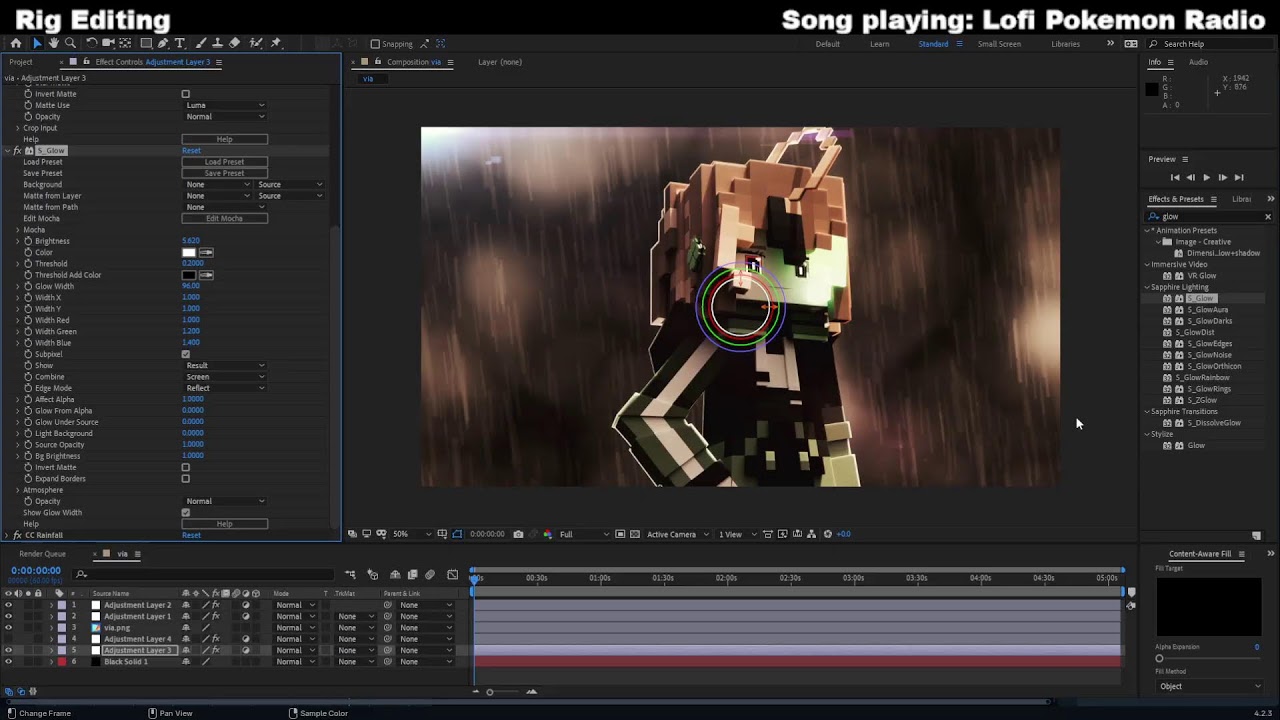Viewport: 1280px width, 720px height.
Task: Toggle the transparency grid icon
Action: 634,534
